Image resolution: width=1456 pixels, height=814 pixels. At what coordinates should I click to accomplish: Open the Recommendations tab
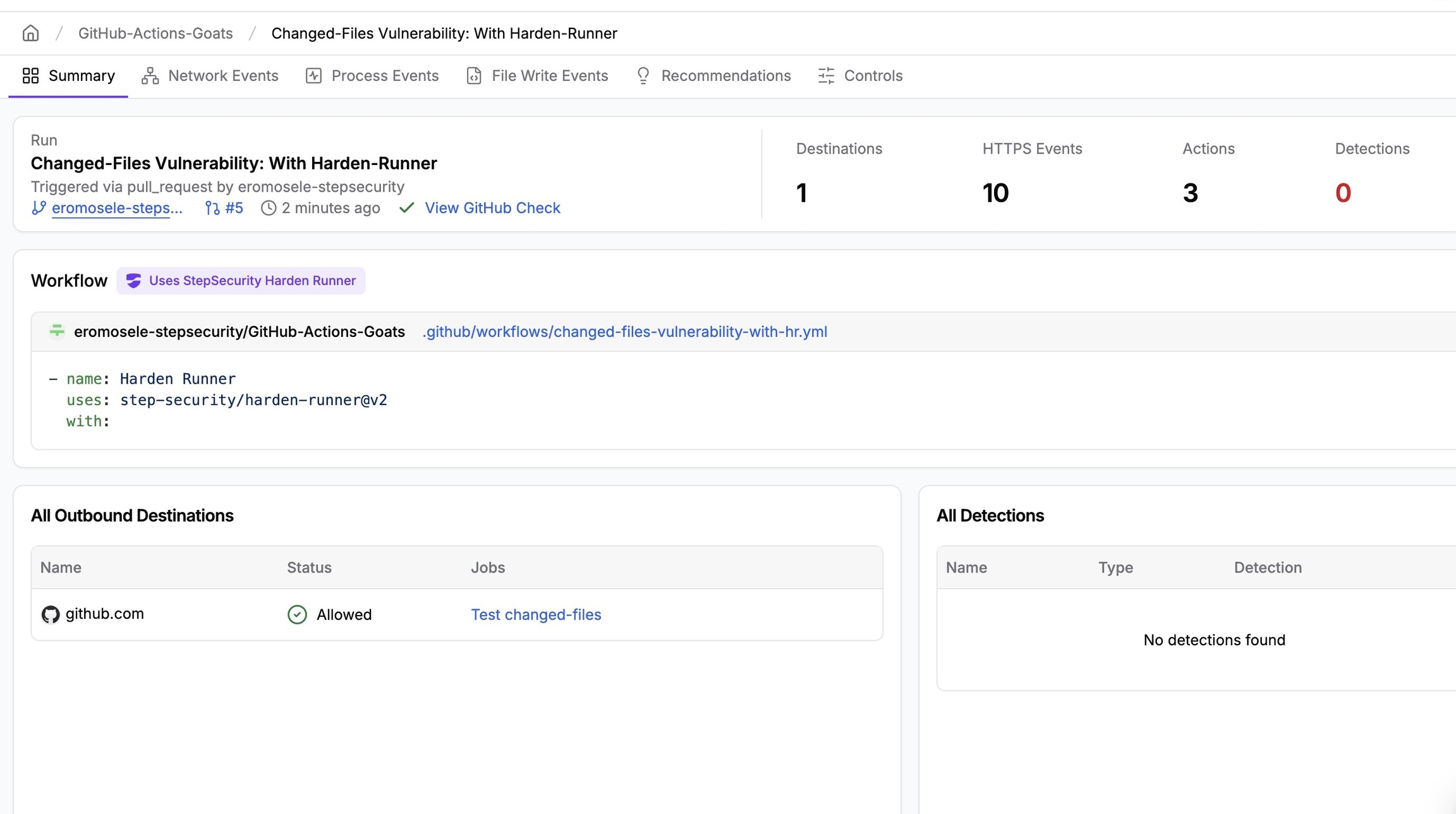[725, 76]
